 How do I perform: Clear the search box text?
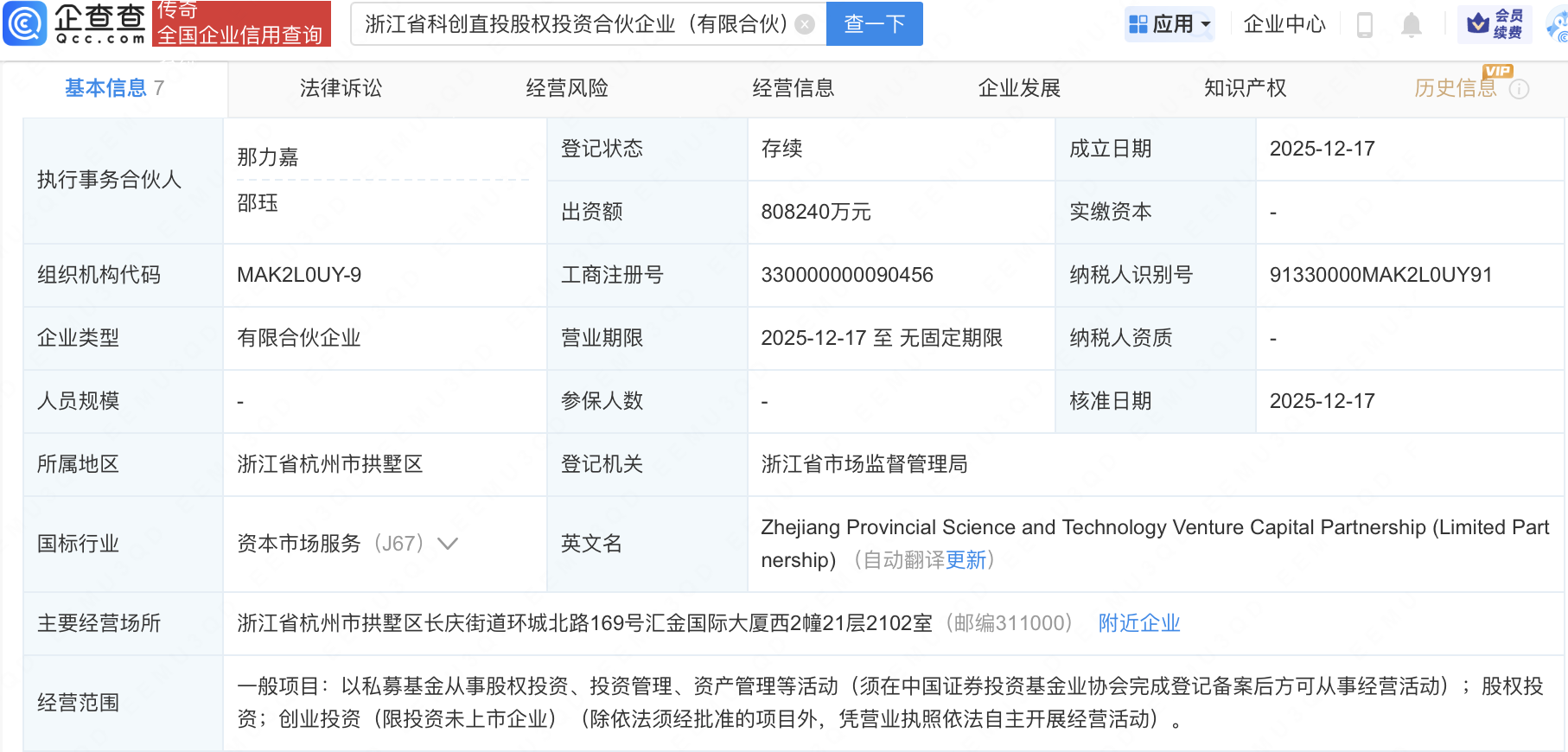coord(805,24)
